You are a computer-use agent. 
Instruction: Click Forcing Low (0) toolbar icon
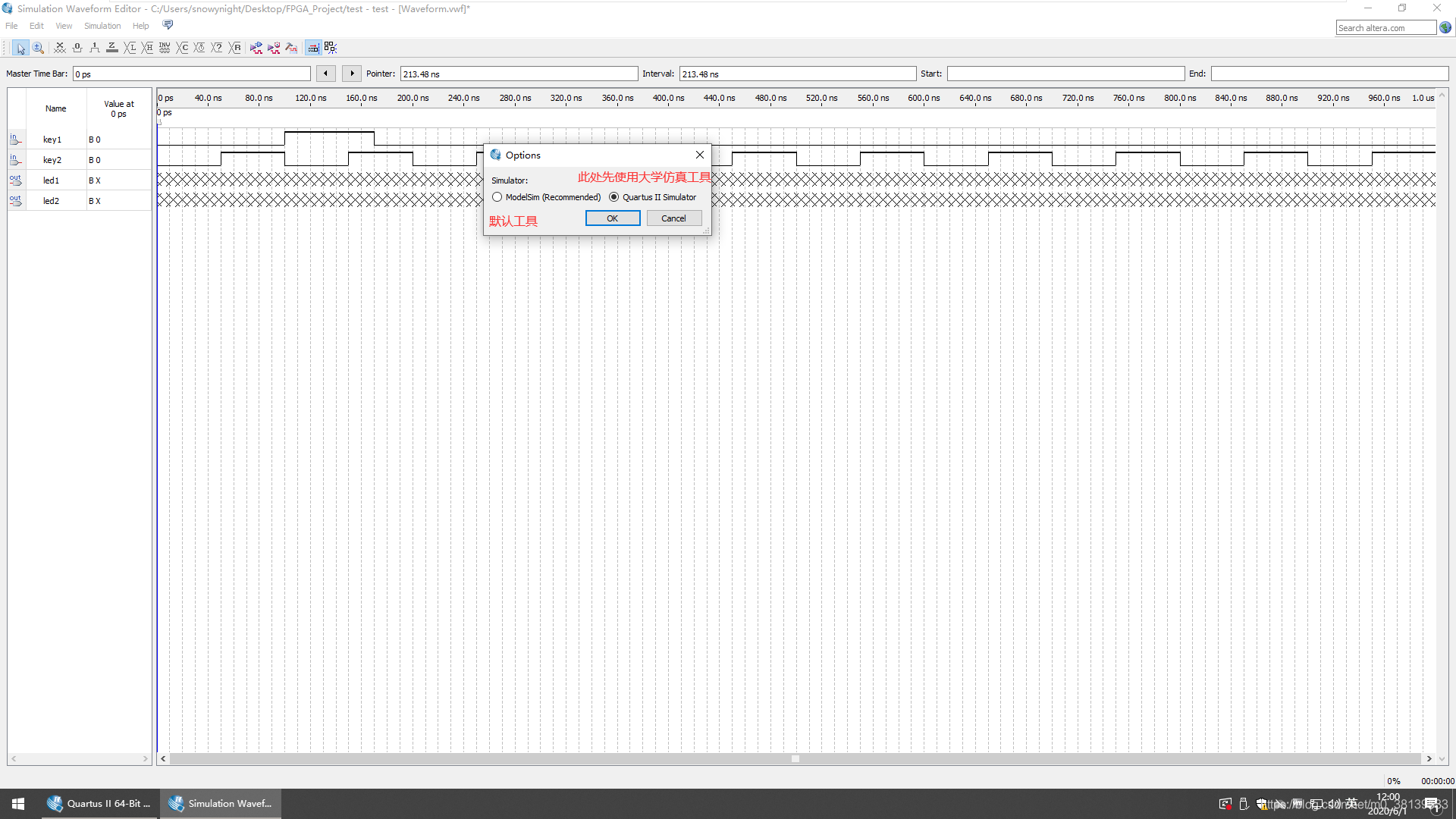pyautogui.click(x=77, y=48)
